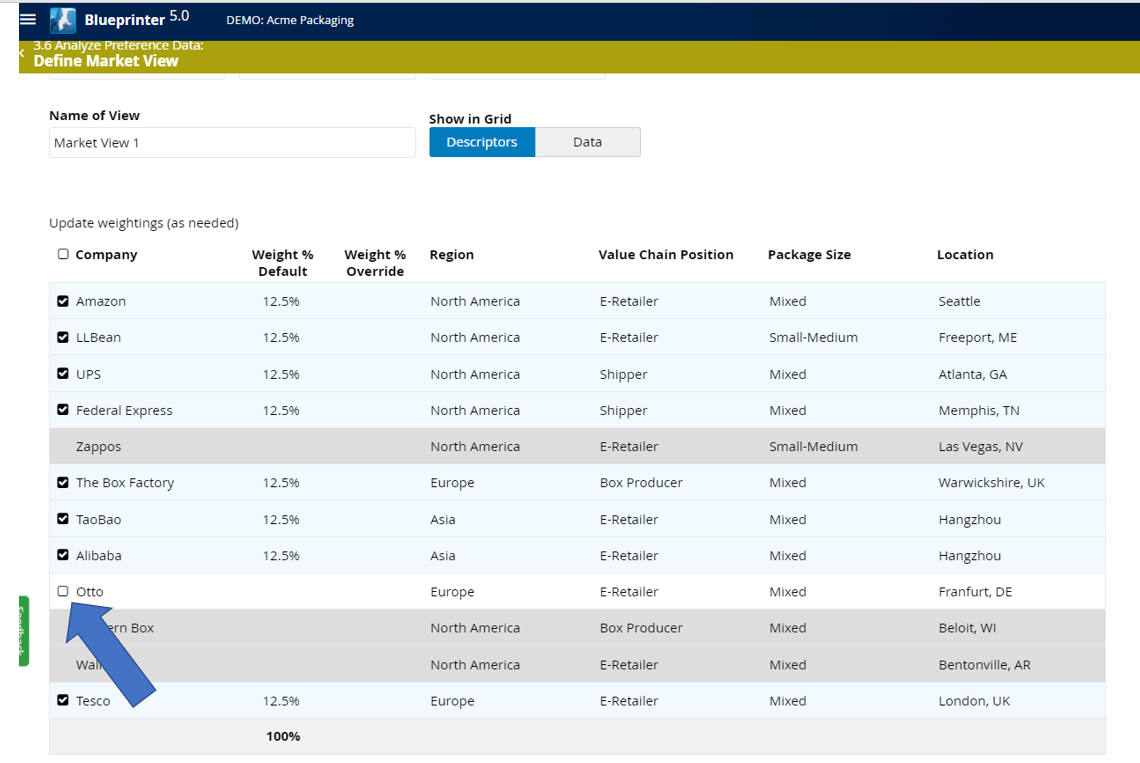Click London, UK location cell
Image resolution: width=1140 pixels, height=763 pixels.
974,700
